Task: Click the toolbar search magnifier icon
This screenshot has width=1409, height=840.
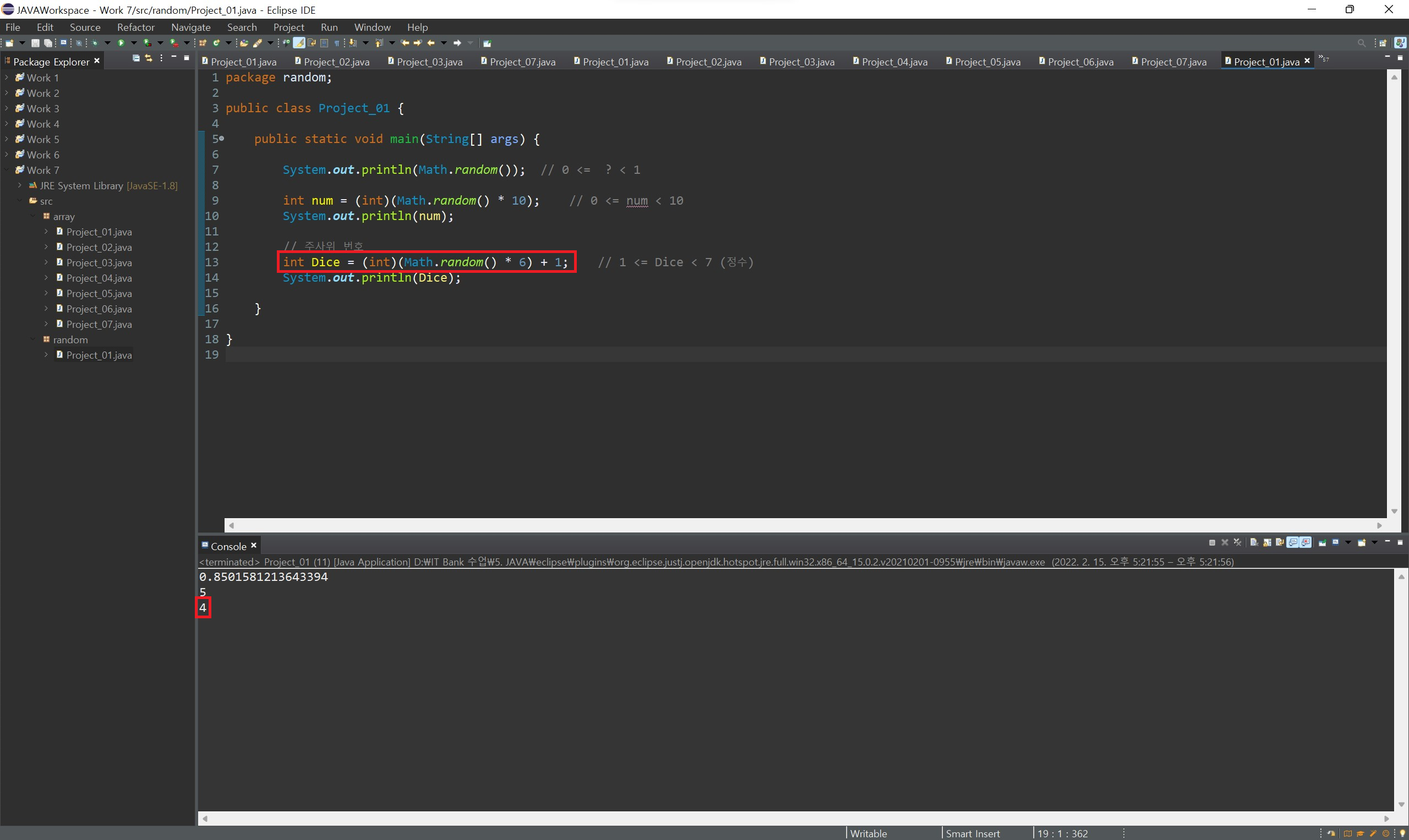Action: coord(1362,43)
